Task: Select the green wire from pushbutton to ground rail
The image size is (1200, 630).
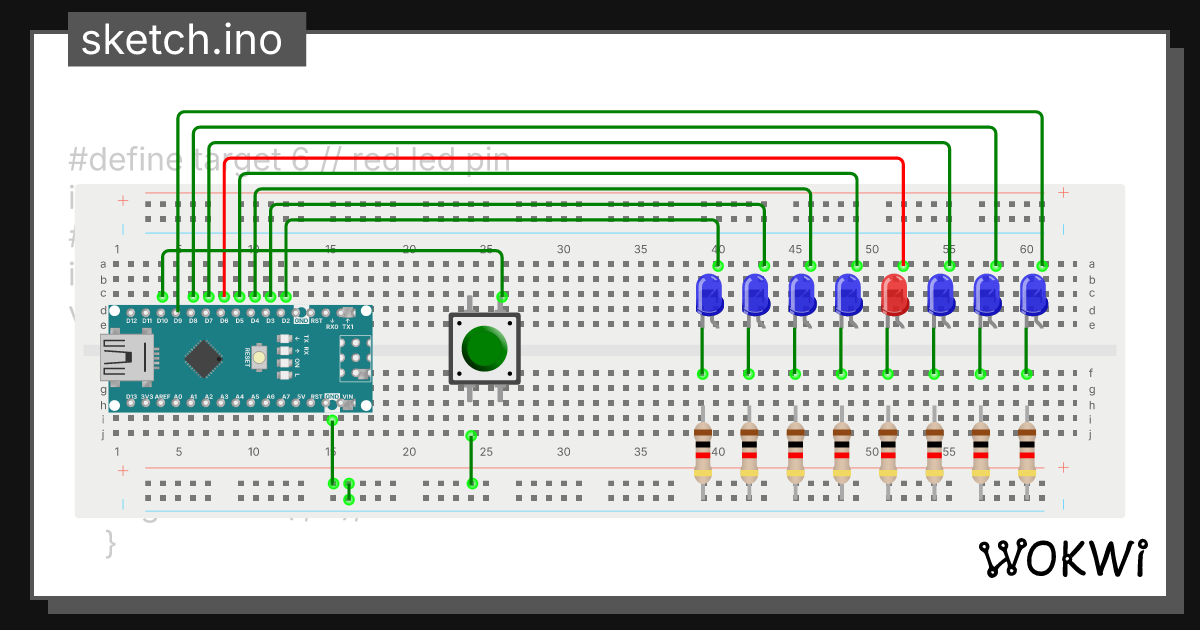Action: pos(472,460)
